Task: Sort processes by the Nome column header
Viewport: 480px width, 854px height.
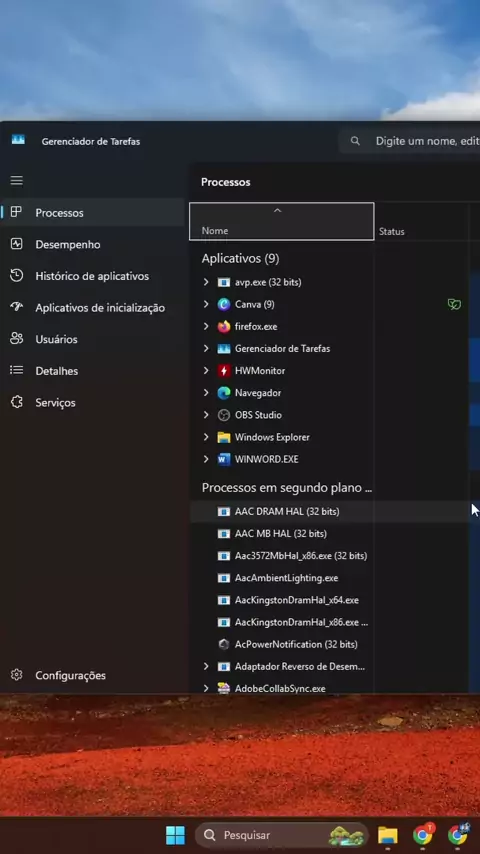Action: 282,221
